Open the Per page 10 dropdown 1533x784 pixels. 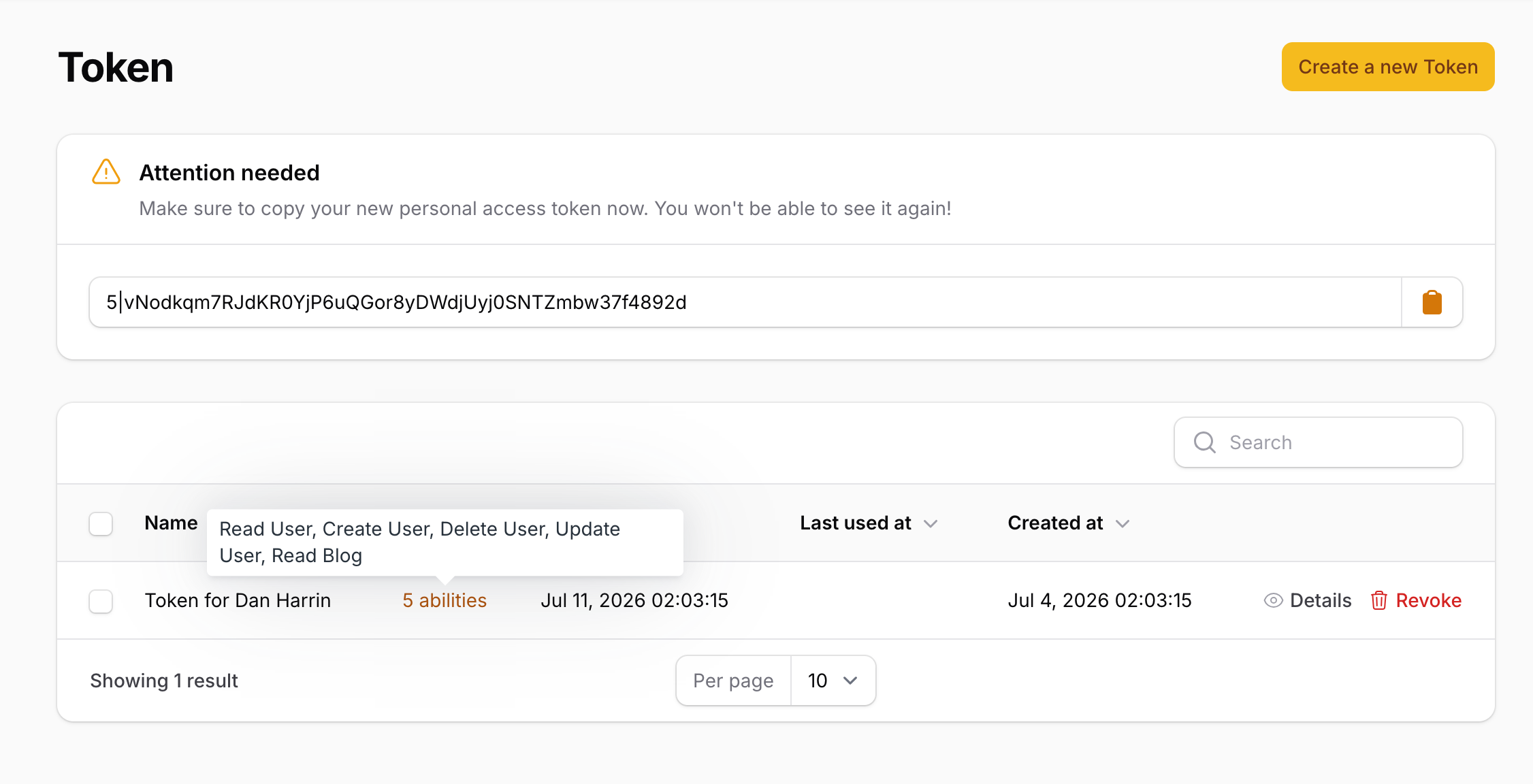(833, 681)
